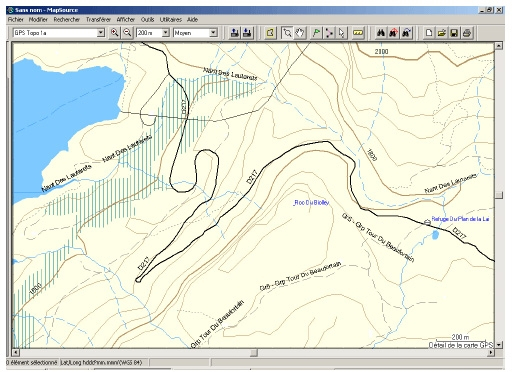Select the distance measure ruler tool
This screenshot has width=514, height=372.
[x=358, y=33]
